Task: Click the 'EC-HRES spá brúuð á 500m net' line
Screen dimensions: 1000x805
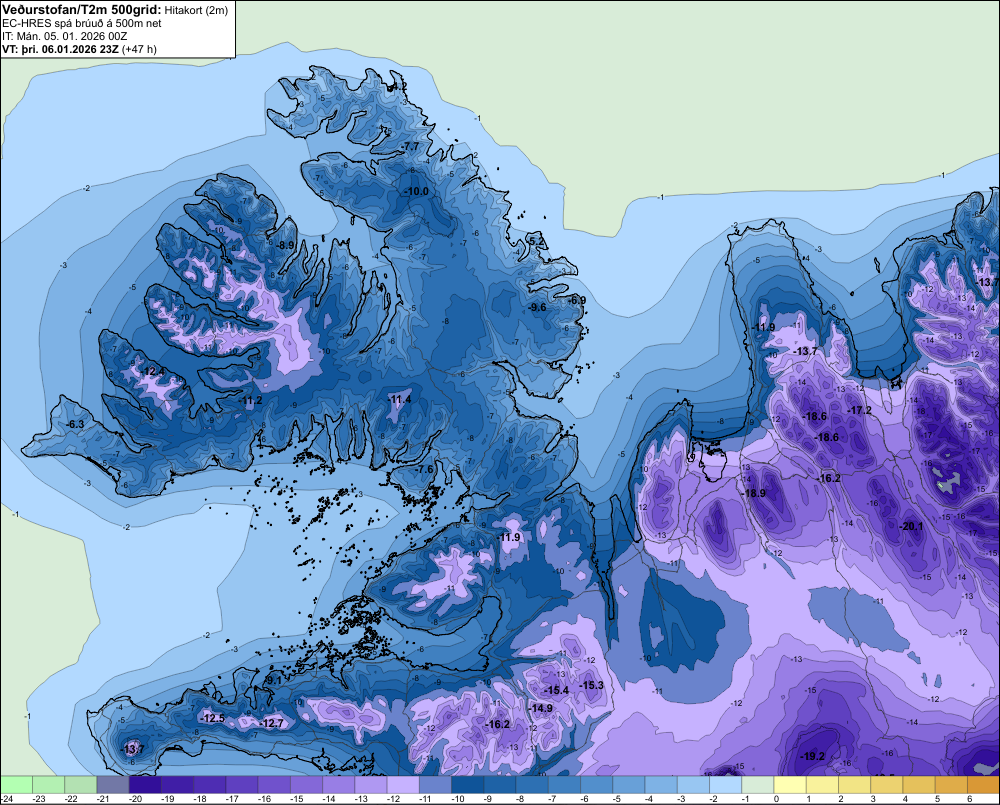Action: point(82,23)
